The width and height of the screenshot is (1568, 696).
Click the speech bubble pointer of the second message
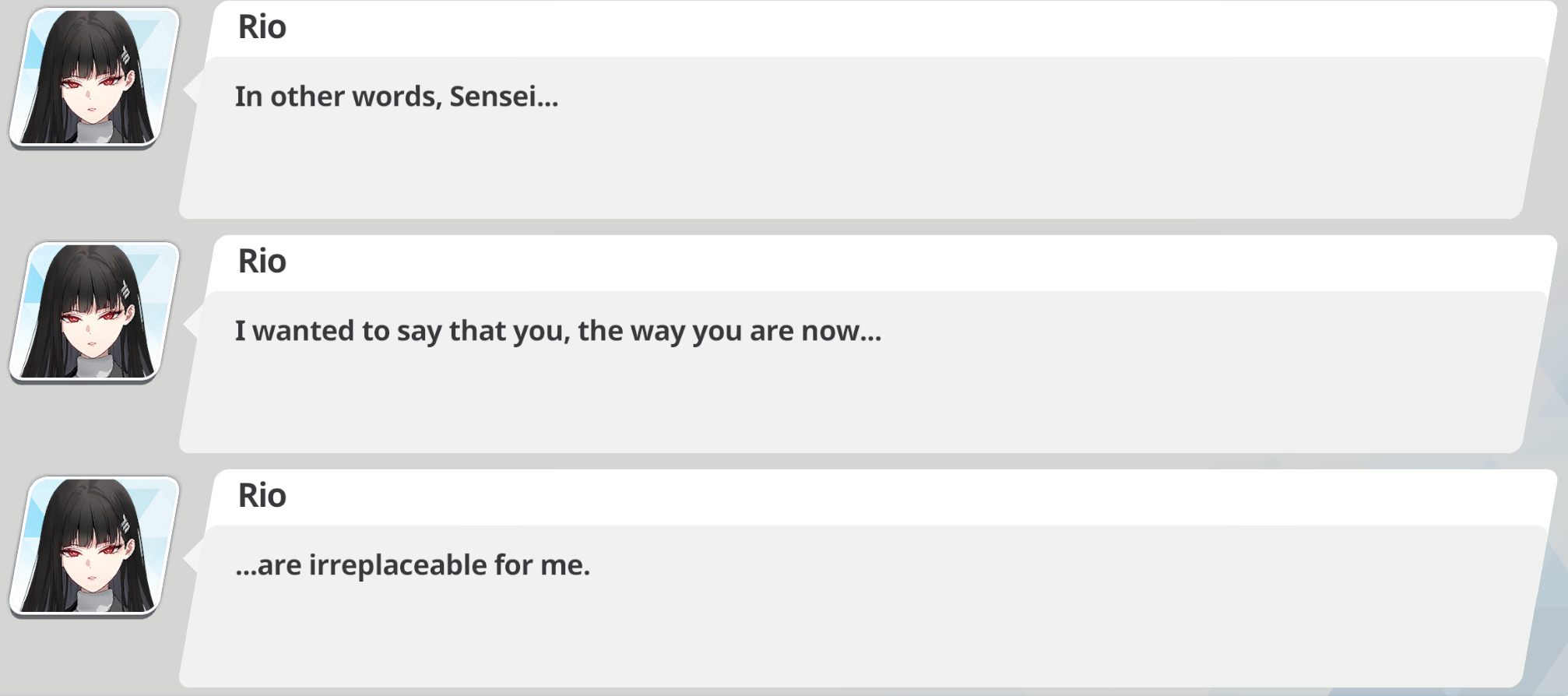tap(193, 324)
